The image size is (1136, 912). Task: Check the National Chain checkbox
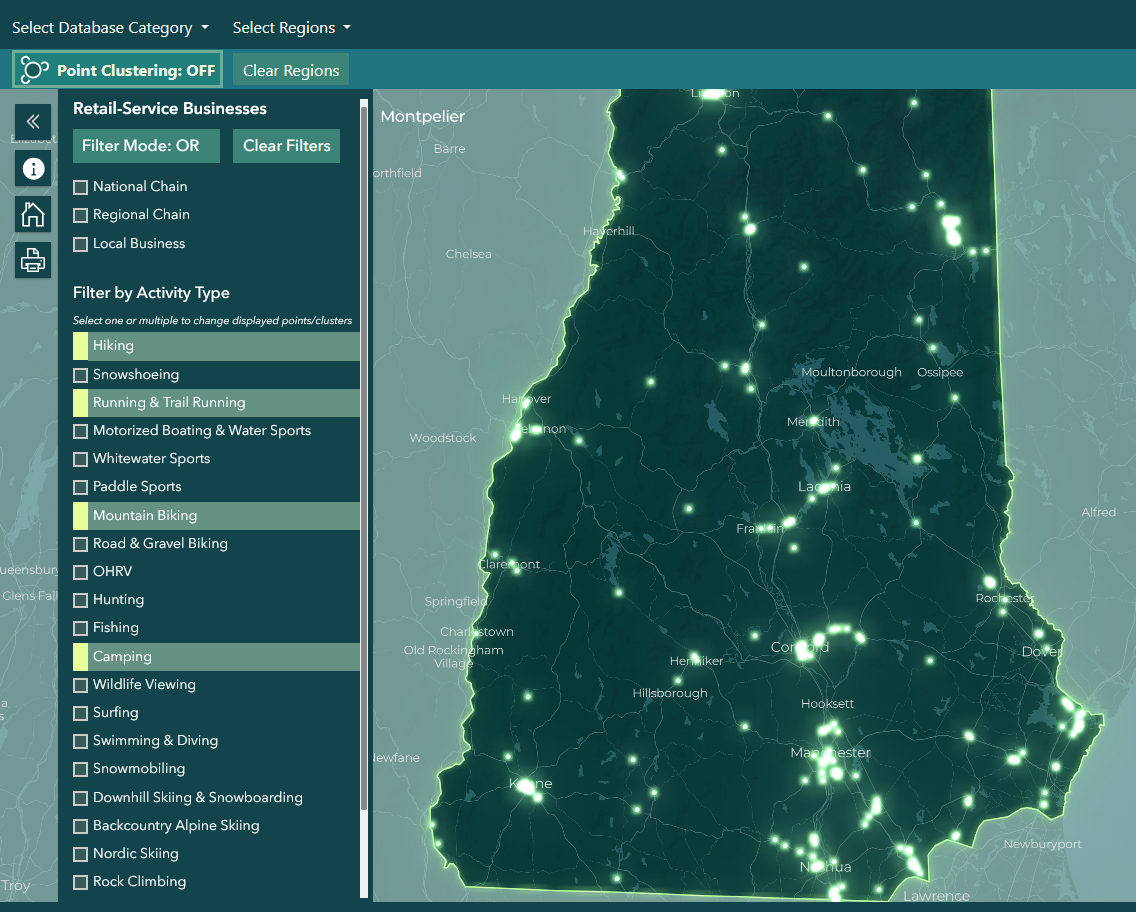(x=80, y=187)
